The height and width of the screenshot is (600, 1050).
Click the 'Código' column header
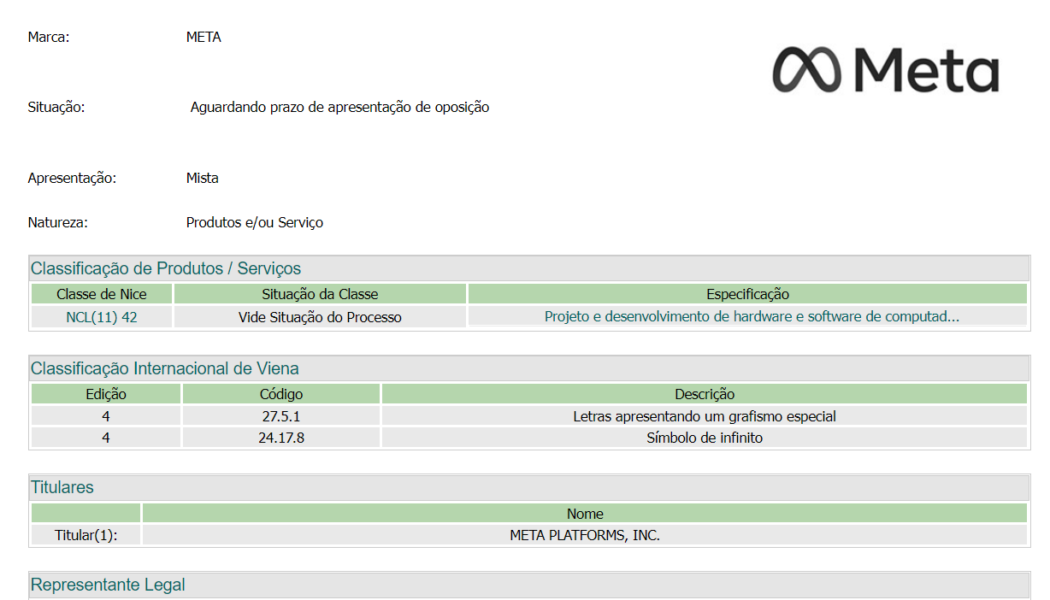[x=281, y=394]
